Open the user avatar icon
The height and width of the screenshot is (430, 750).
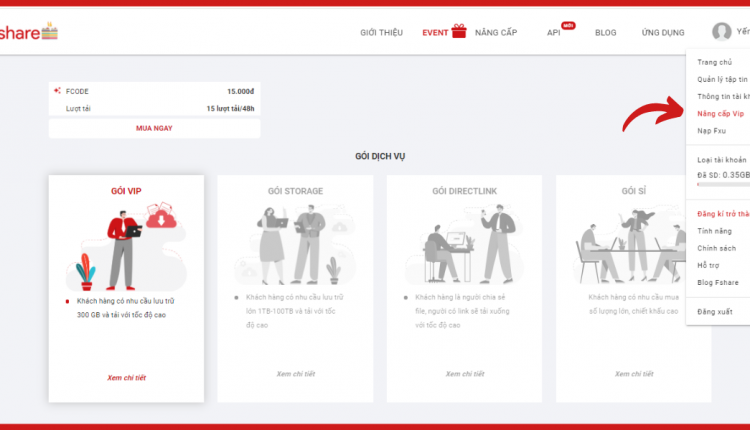(x=721, y=32)
